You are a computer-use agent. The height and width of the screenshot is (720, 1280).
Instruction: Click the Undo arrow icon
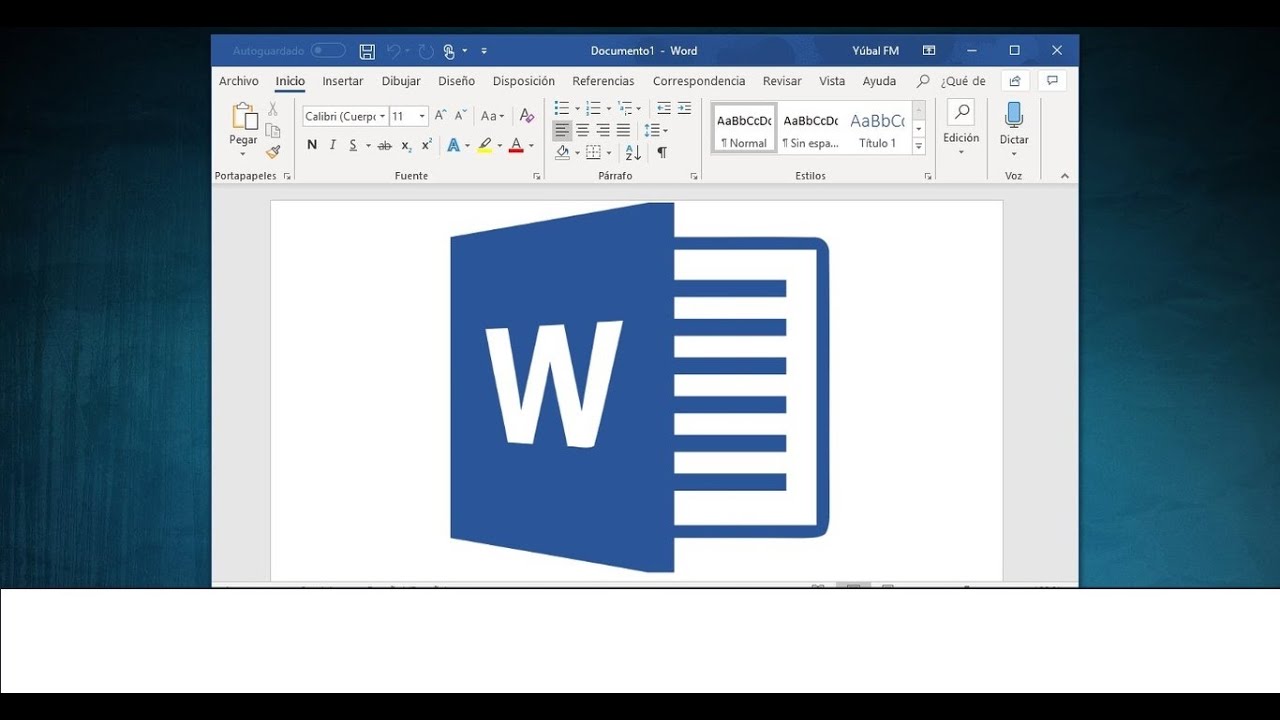click(393, 51)
